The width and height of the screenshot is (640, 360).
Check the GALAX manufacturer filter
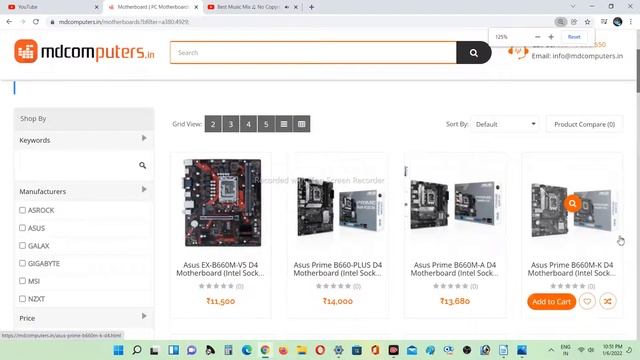click(x=22, y=246)
